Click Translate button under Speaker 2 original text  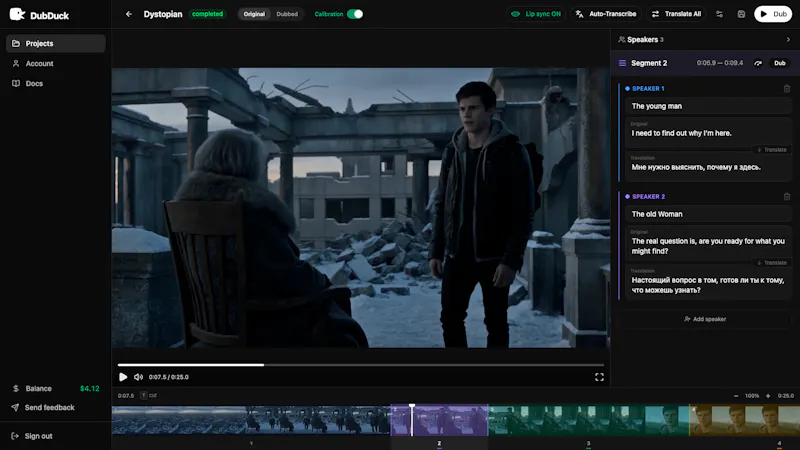click(x=771, y=263)
